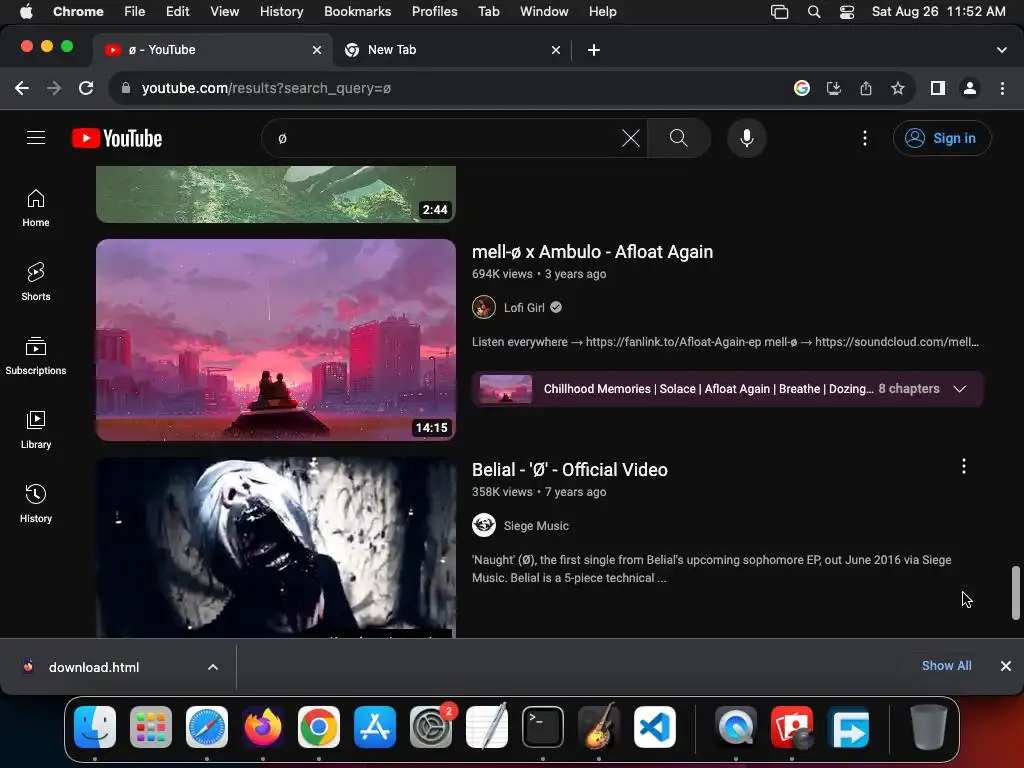Open mell-ø x Ambulo - Afloat Again title
Image resolution: width=1024 pixels, height=768 pixels.
[x=592, y=251]
